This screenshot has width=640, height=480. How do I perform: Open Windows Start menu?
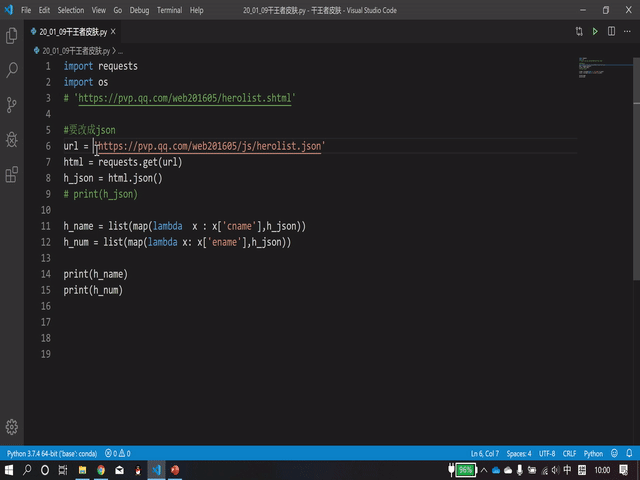tap(9, 470)
